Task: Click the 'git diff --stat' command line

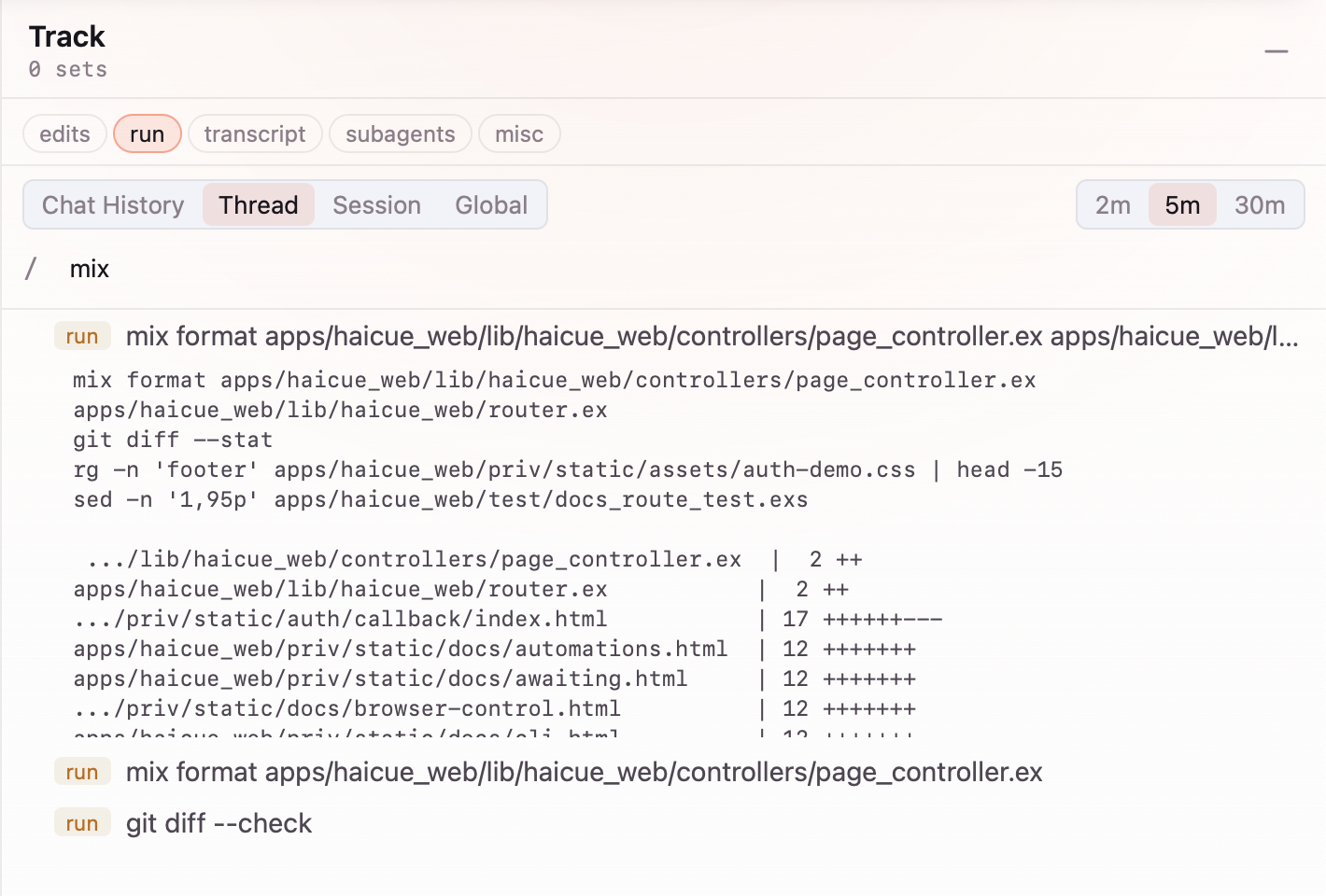Action: [173, 441]
